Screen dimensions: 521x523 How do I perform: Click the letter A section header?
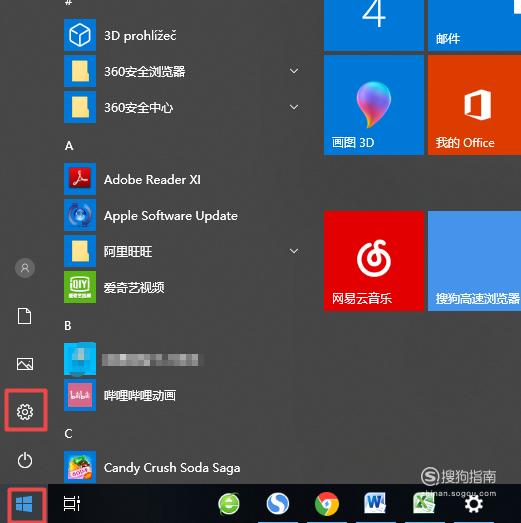click(69, 146)
